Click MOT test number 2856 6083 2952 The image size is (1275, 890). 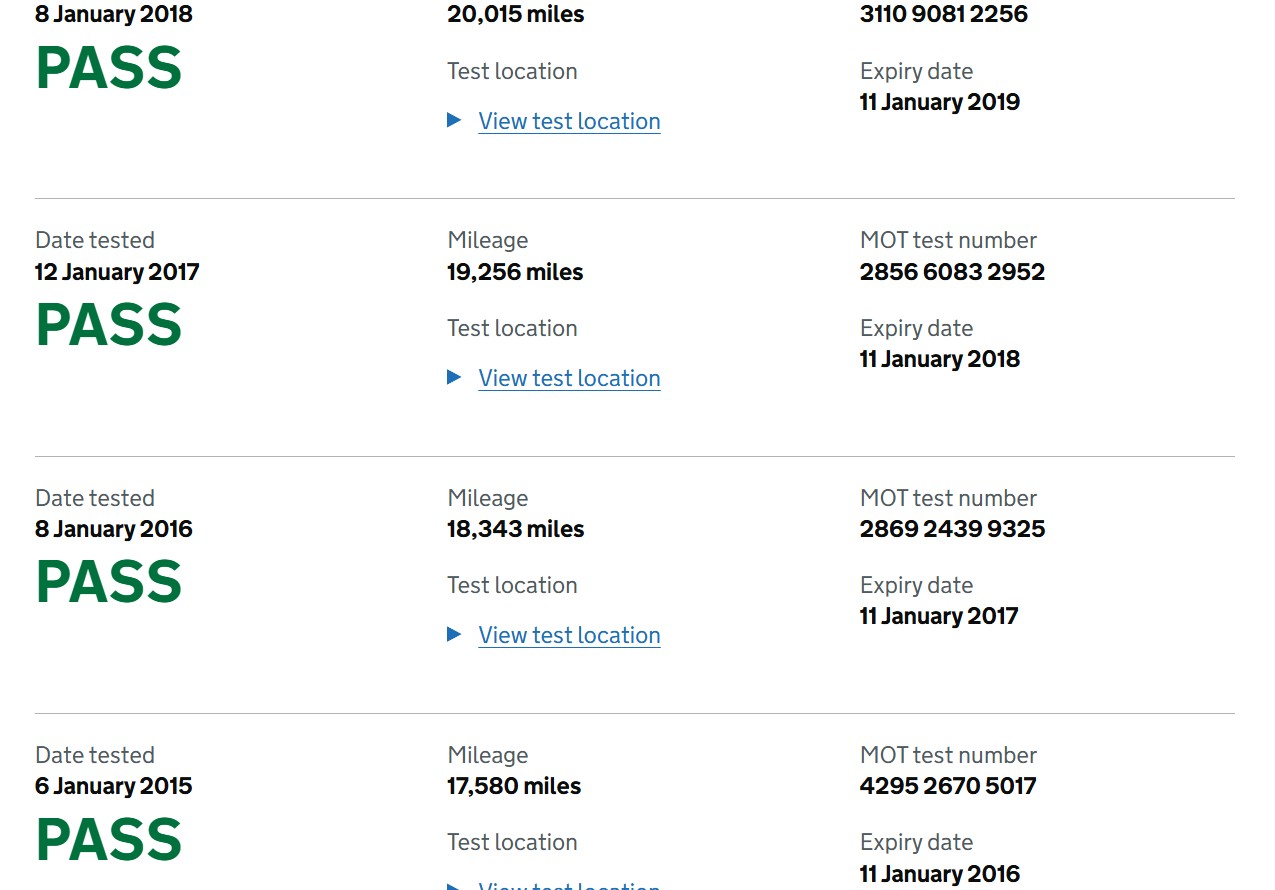pyautogui.click(x=952, y=272)
